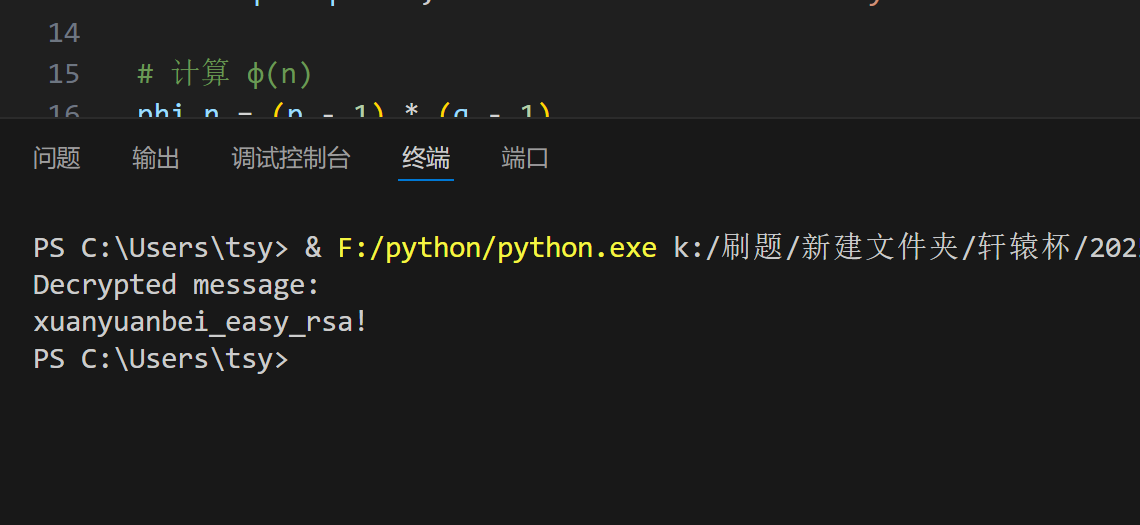The height and width of the screenshot is (525, 1140).
Task: Click the first PS C:\Users\tsy> prompt text
Action: click(161, 248)
